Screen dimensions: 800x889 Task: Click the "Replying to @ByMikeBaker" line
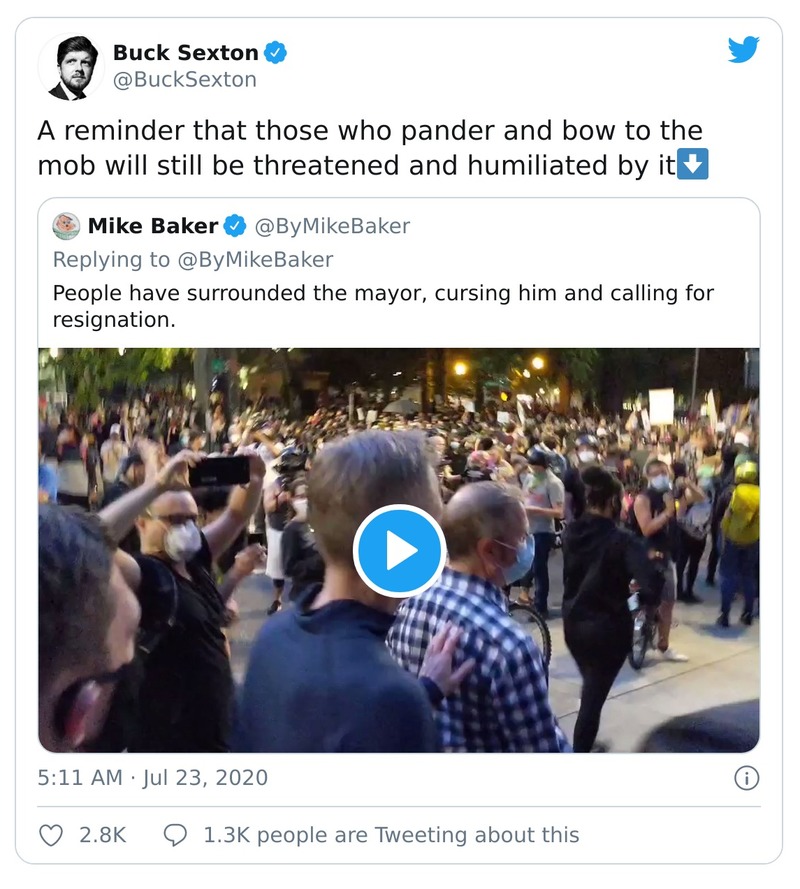(192, 260)
